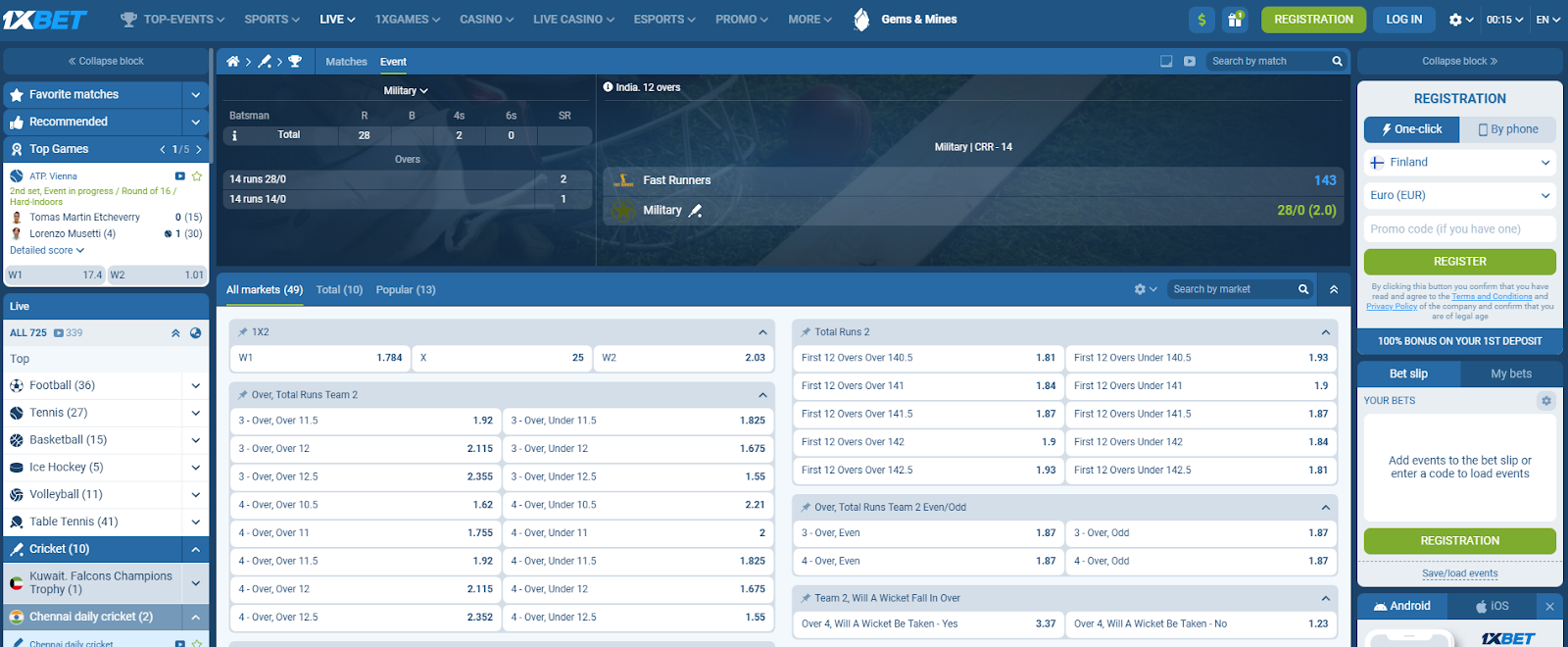The image size is (1568, 647).
Task: Collapse all markets double-chevron icon
Action: click(1334, 289)
